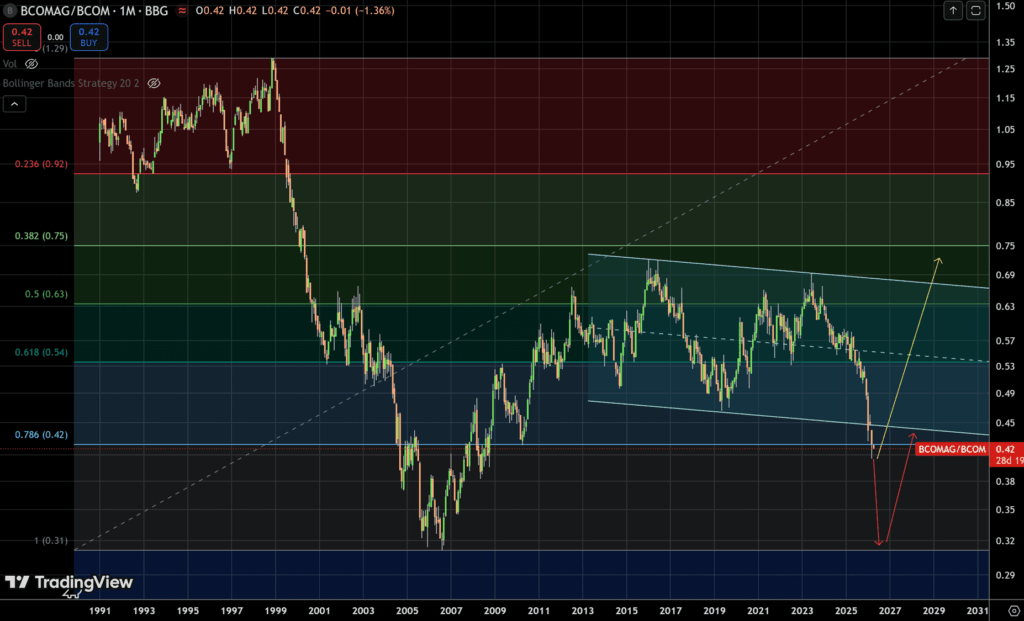This screenshot has height=621, width=1024.
Task: Click the up-arrow publish button
Action: click(x=953, y=10)
